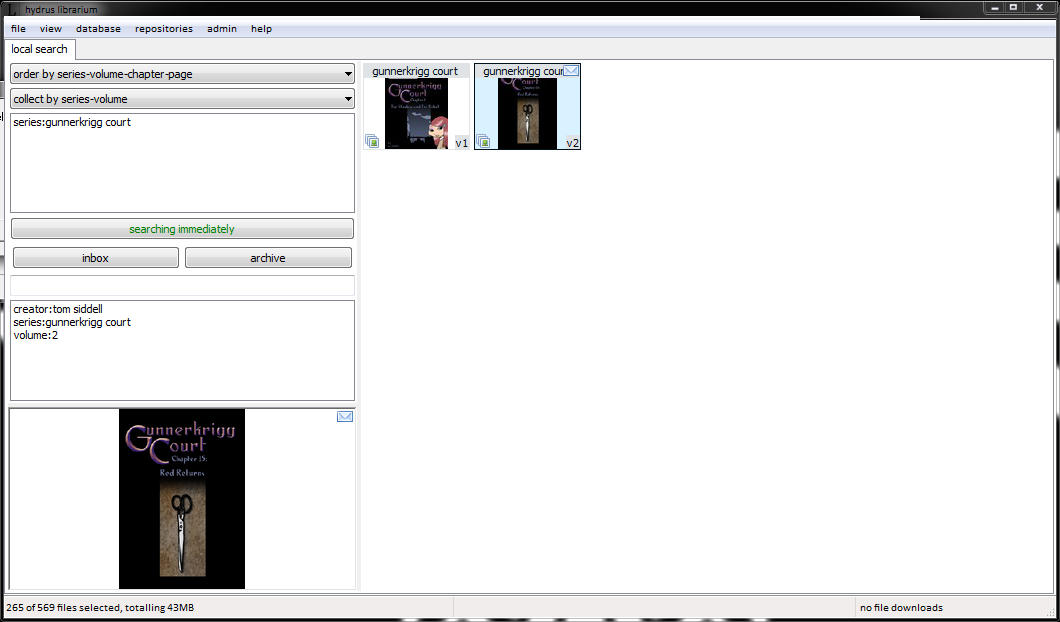
Task: Select the volume:2 tag
Action: (x=36, y=335)
